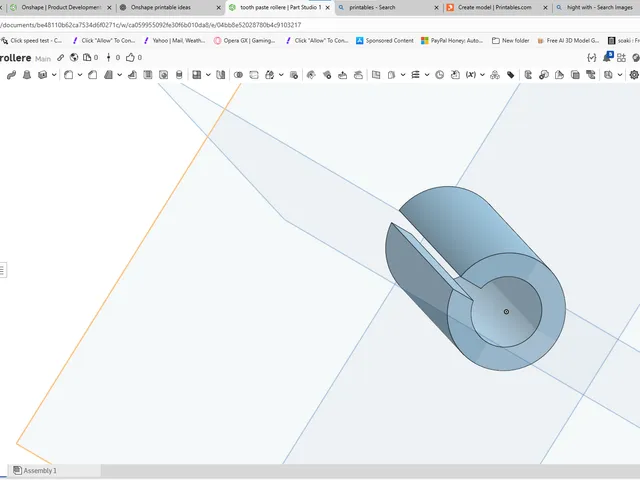Open the Variable (x) tool
The width and height of the screenshot is (640, 480).
point(471,75)
